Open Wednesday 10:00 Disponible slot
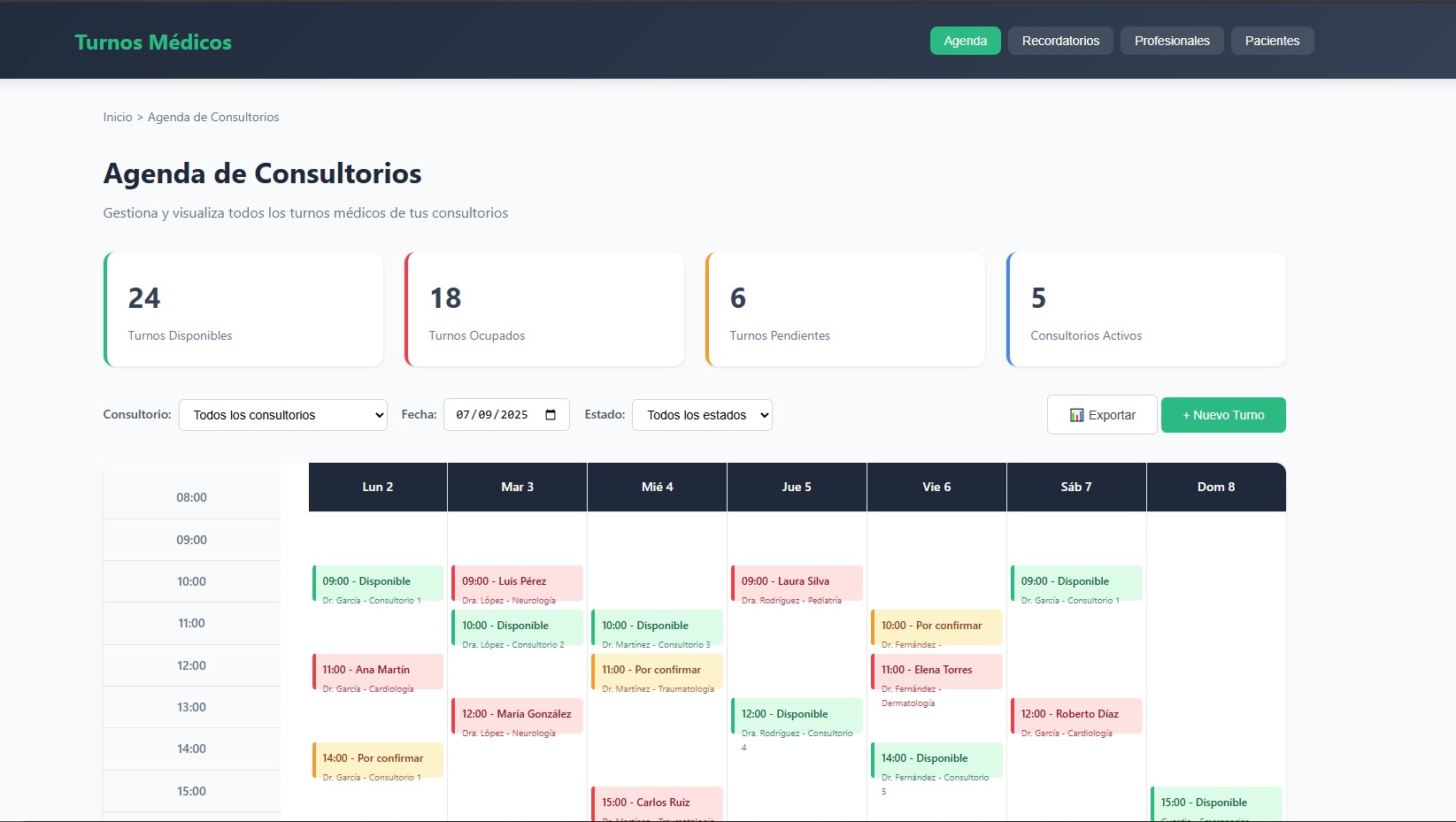 (x=658, y=627)
